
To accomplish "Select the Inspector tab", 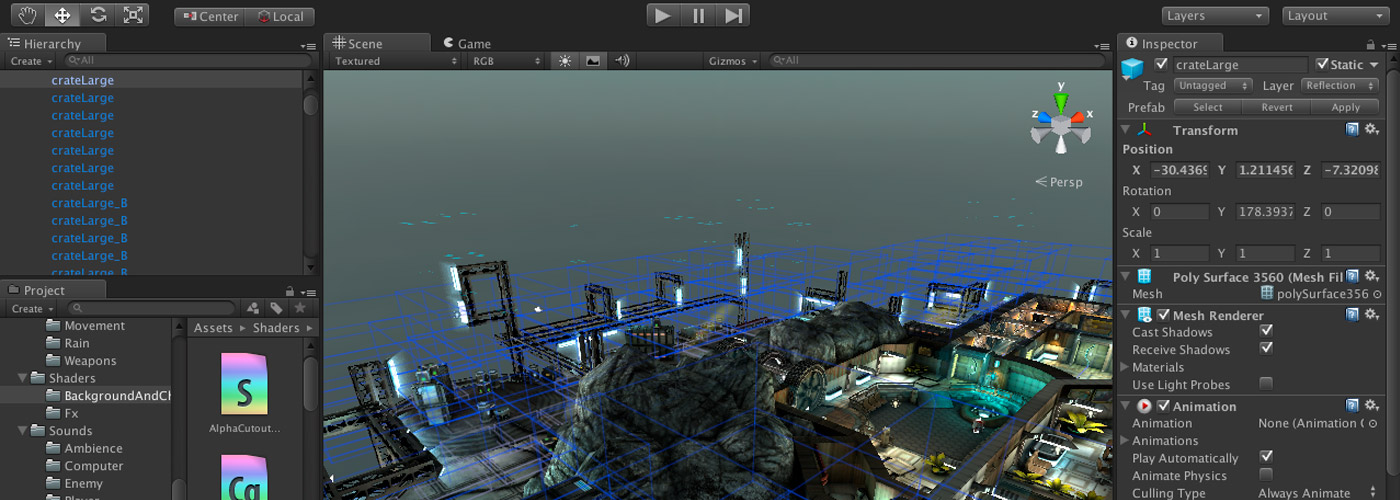I will (x=1169, y=44).
